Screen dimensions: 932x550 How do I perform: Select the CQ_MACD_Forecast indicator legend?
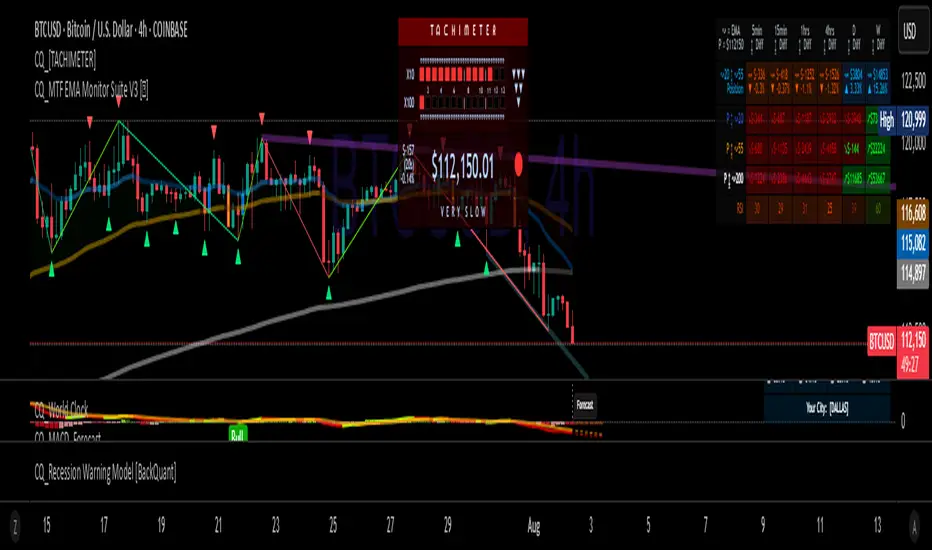tap(67, 437)
